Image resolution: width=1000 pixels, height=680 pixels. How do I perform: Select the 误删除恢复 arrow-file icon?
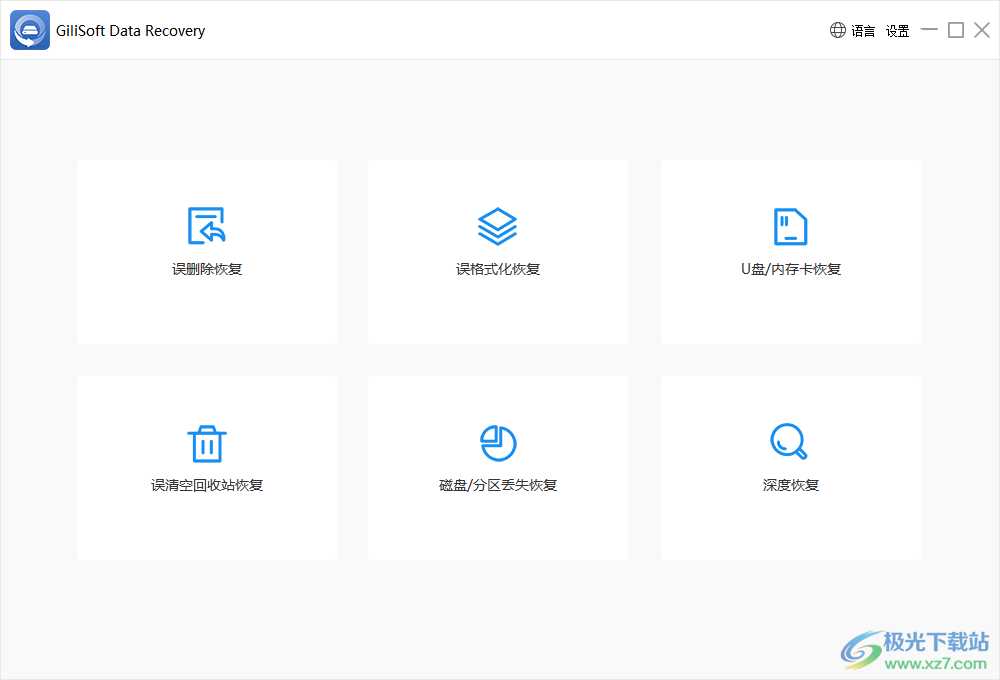pos(206,224)
